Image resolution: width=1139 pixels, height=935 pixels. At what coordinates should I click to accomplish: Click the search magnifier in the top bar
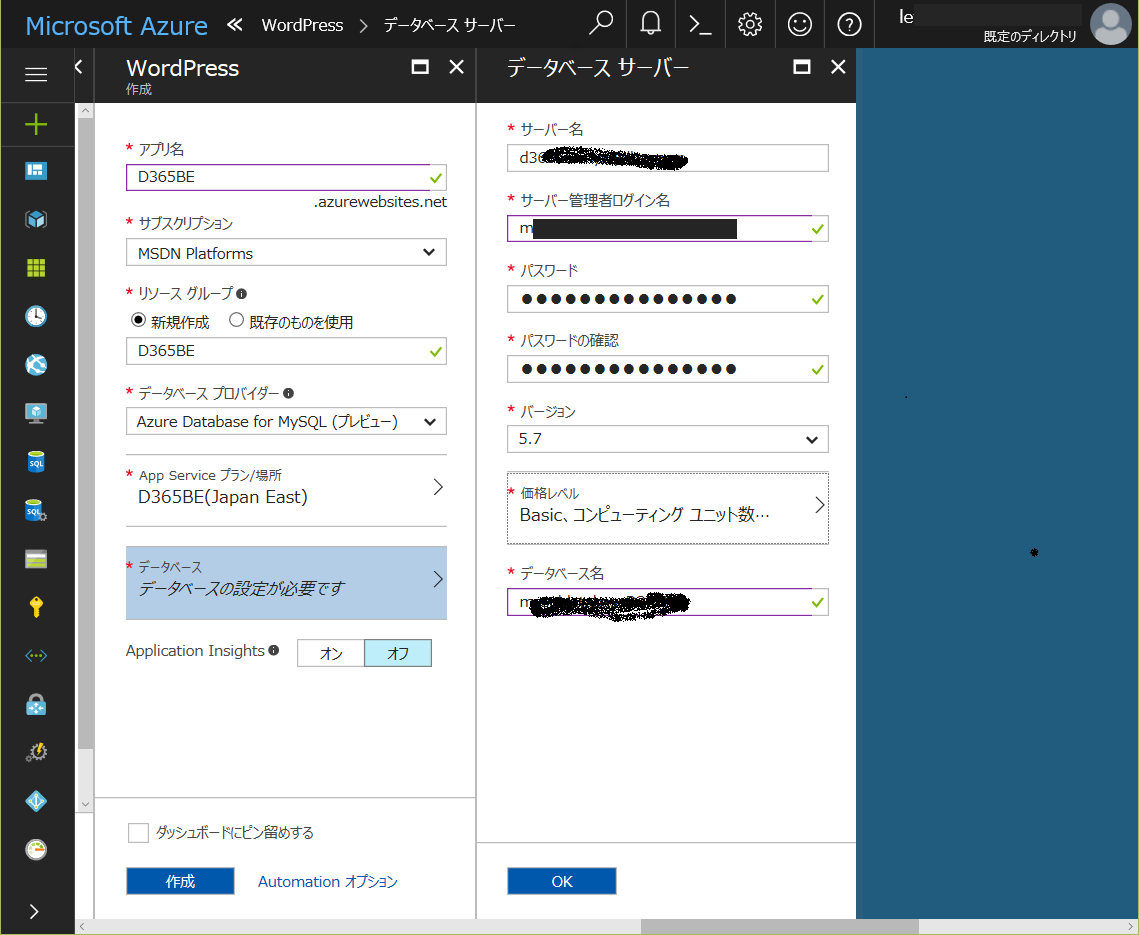(x=601, y=24)
